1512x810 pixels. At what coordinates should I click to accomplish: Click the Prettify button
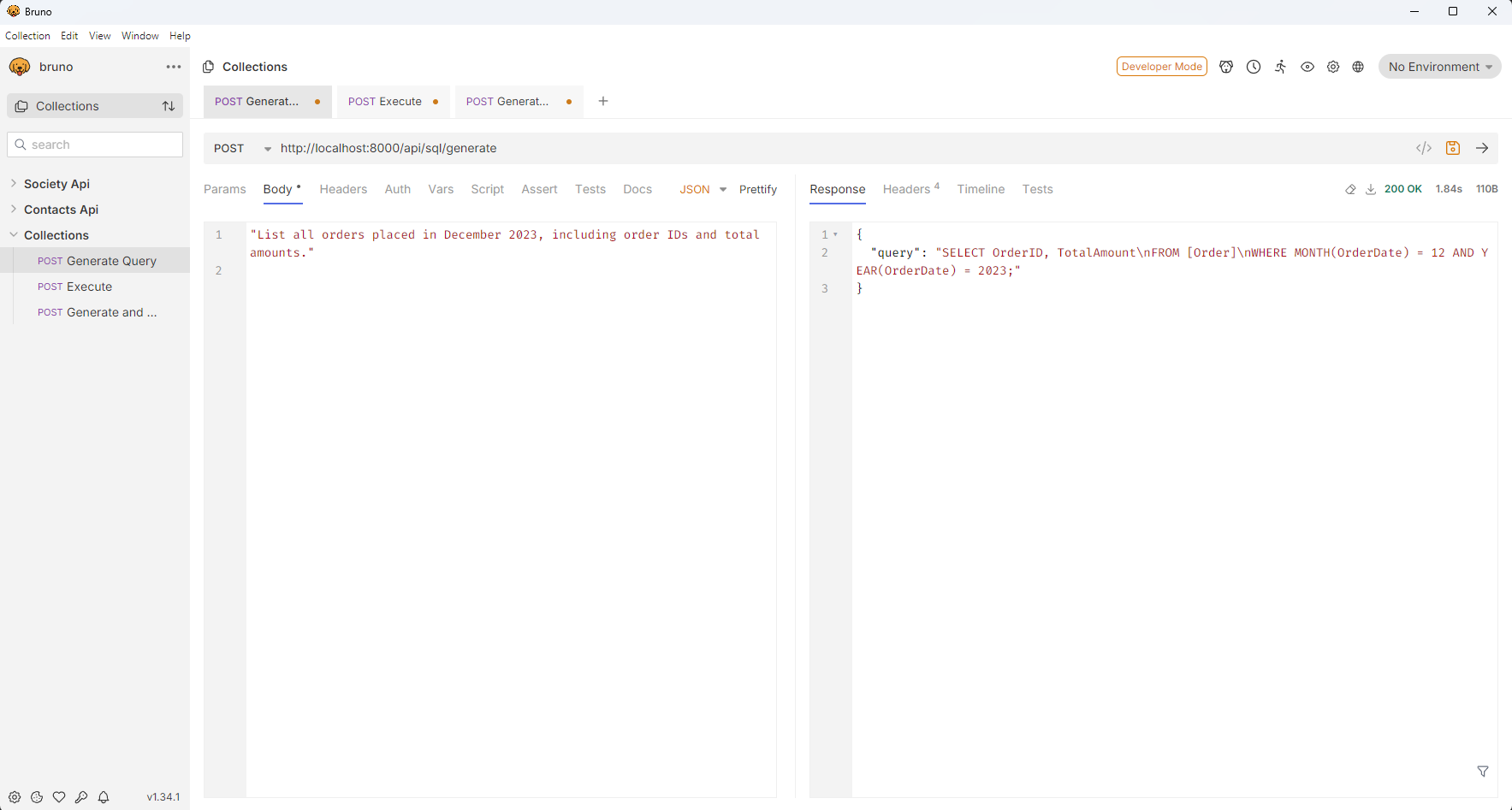click(x=757, y=189)
